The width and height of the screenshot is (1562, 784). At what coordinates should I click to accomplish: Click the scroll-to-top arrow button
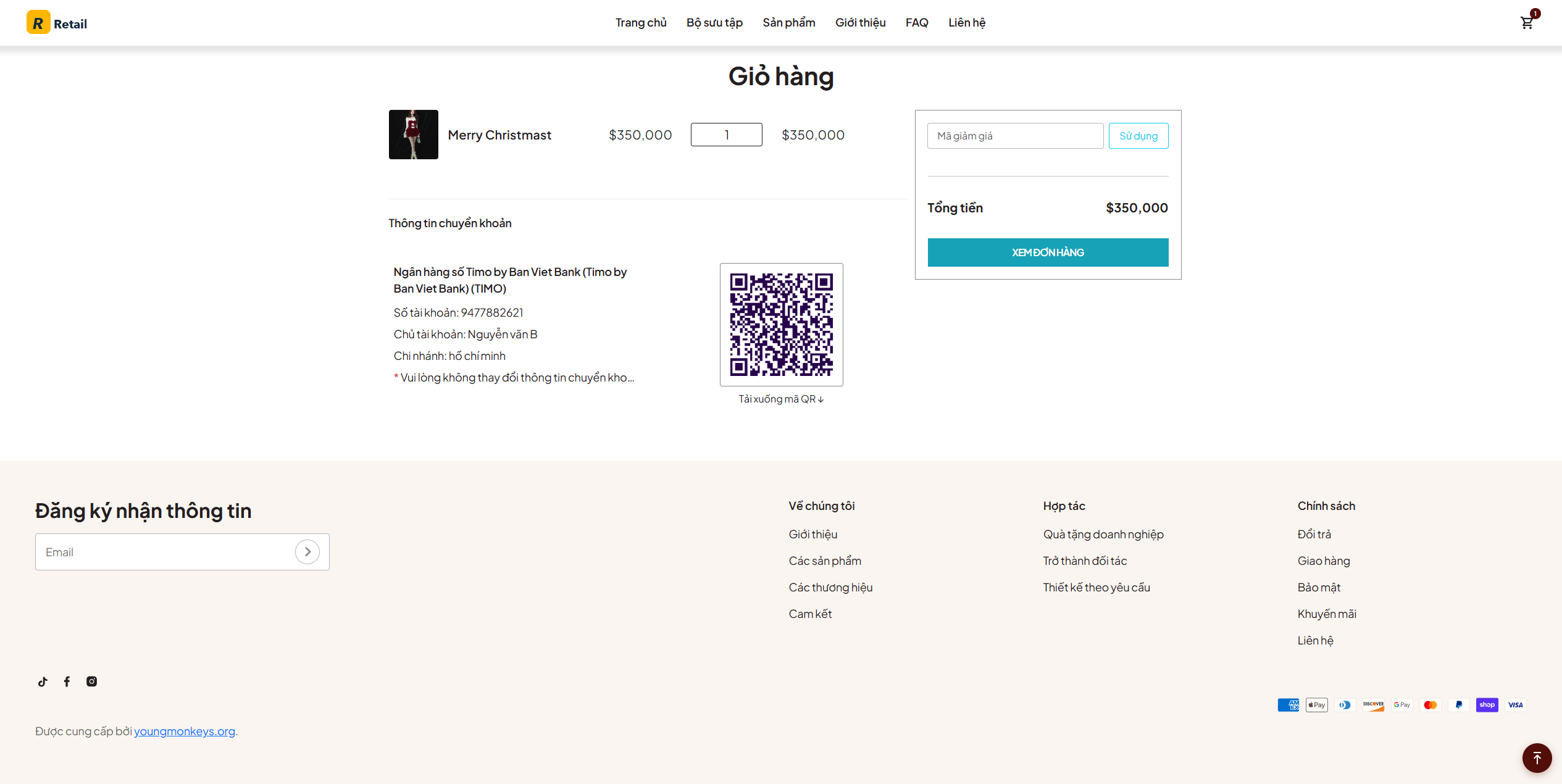(x=1537, y=757)
